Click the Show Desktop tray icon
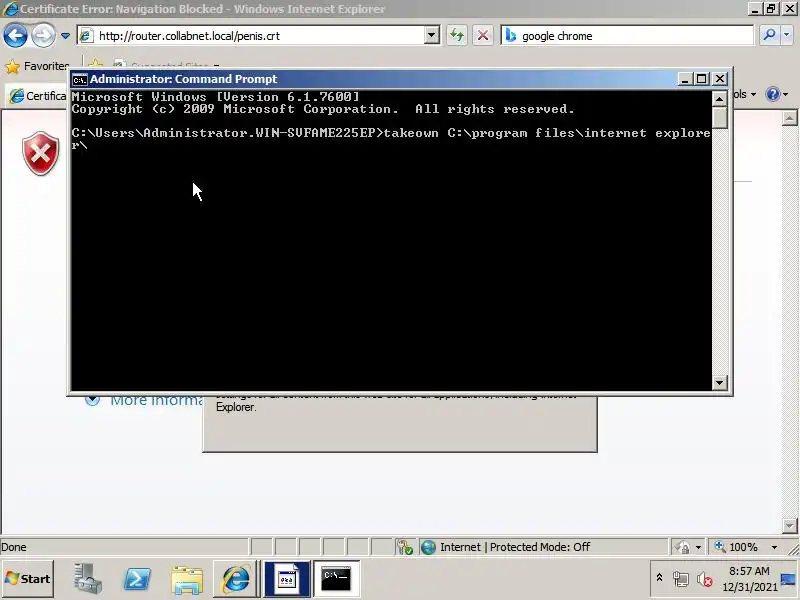 tap(788, 579)
